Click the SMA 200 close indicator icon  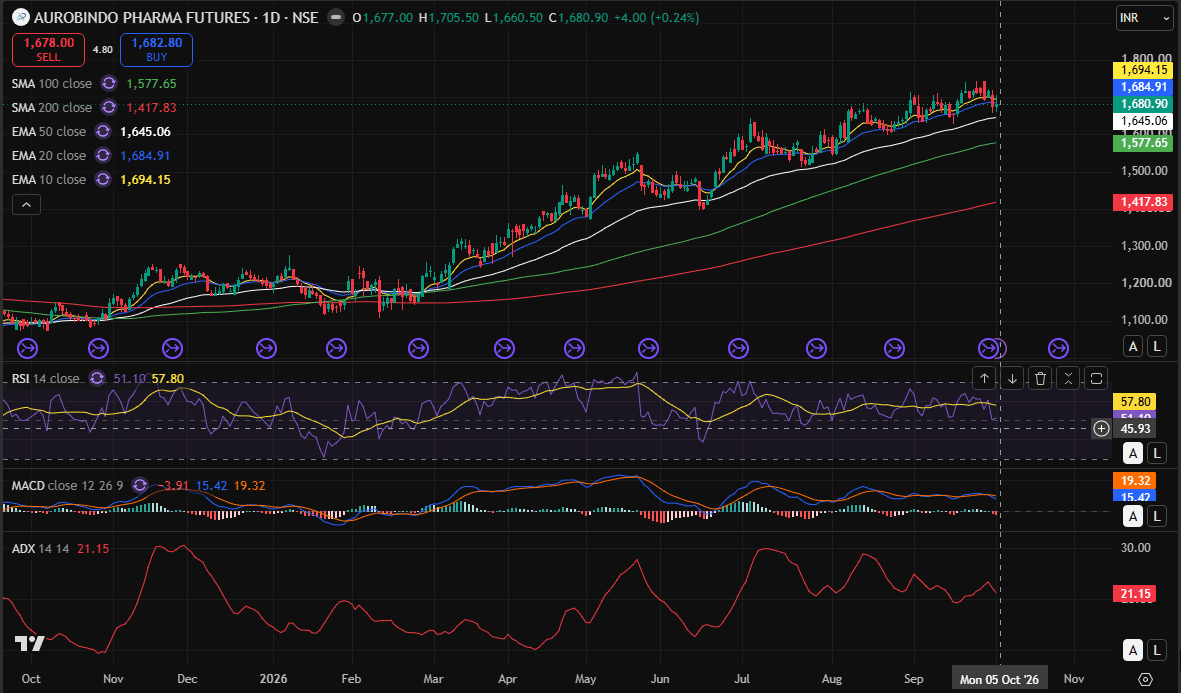(x=109, y=108)
